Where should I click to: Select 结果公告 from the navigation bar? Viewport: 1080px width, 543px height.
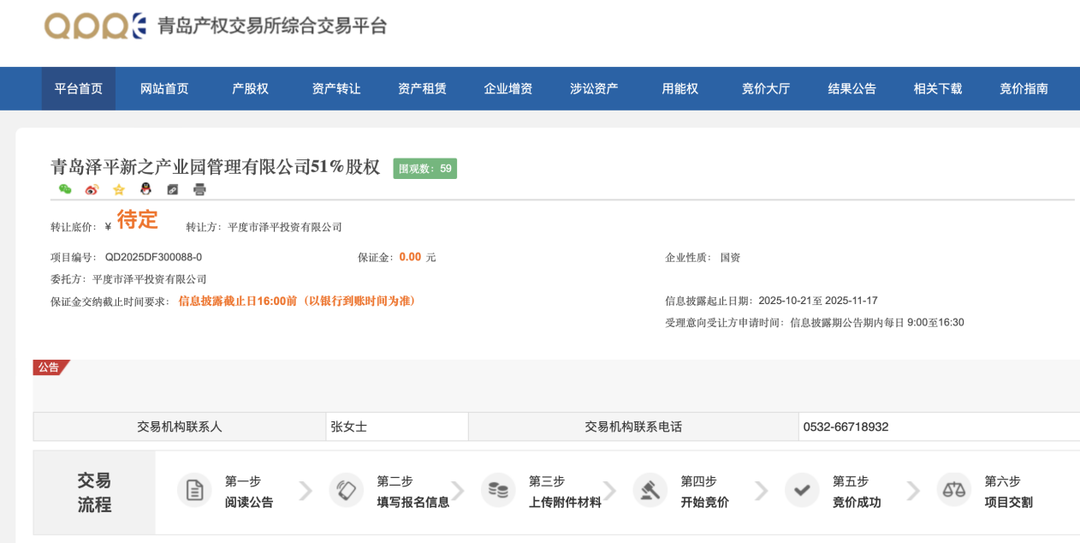(x=852, y=89)
